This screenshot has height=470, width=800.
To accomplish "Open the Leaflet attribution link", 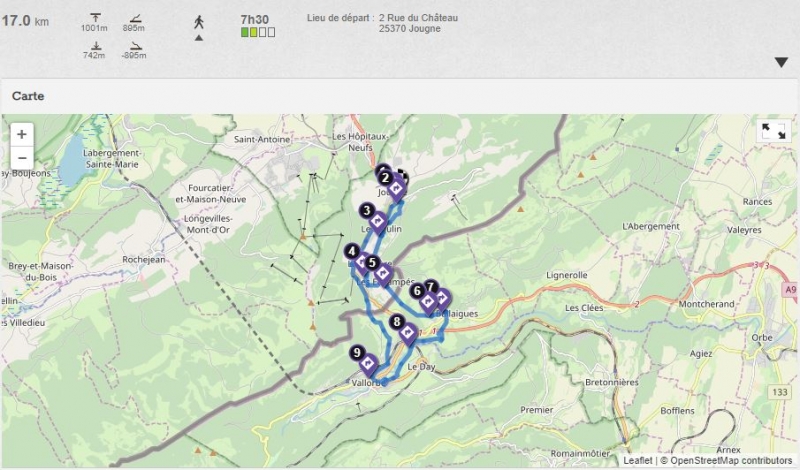I will coord(637,460).
